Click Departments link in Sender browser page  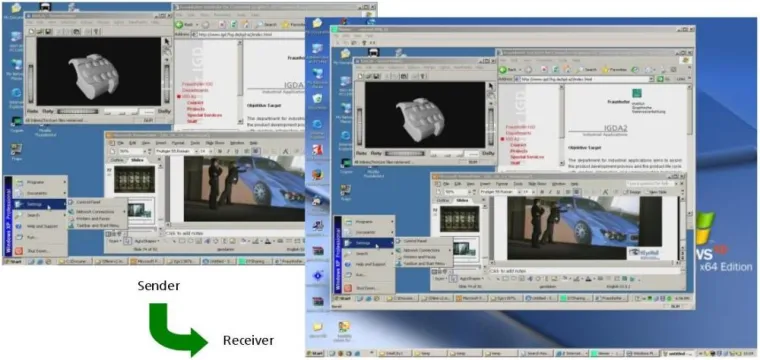[x=195, y=90]
